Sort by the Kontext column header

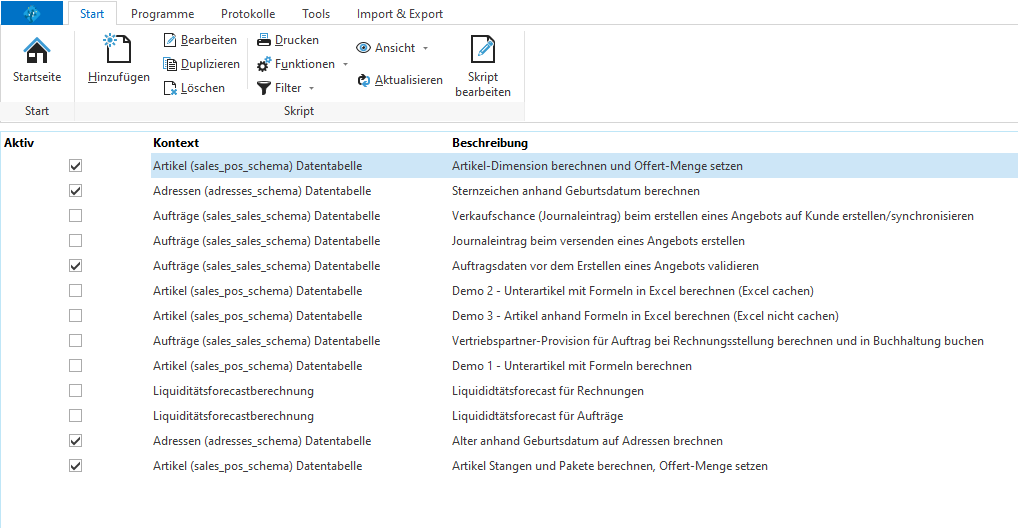tap(176, 143)
